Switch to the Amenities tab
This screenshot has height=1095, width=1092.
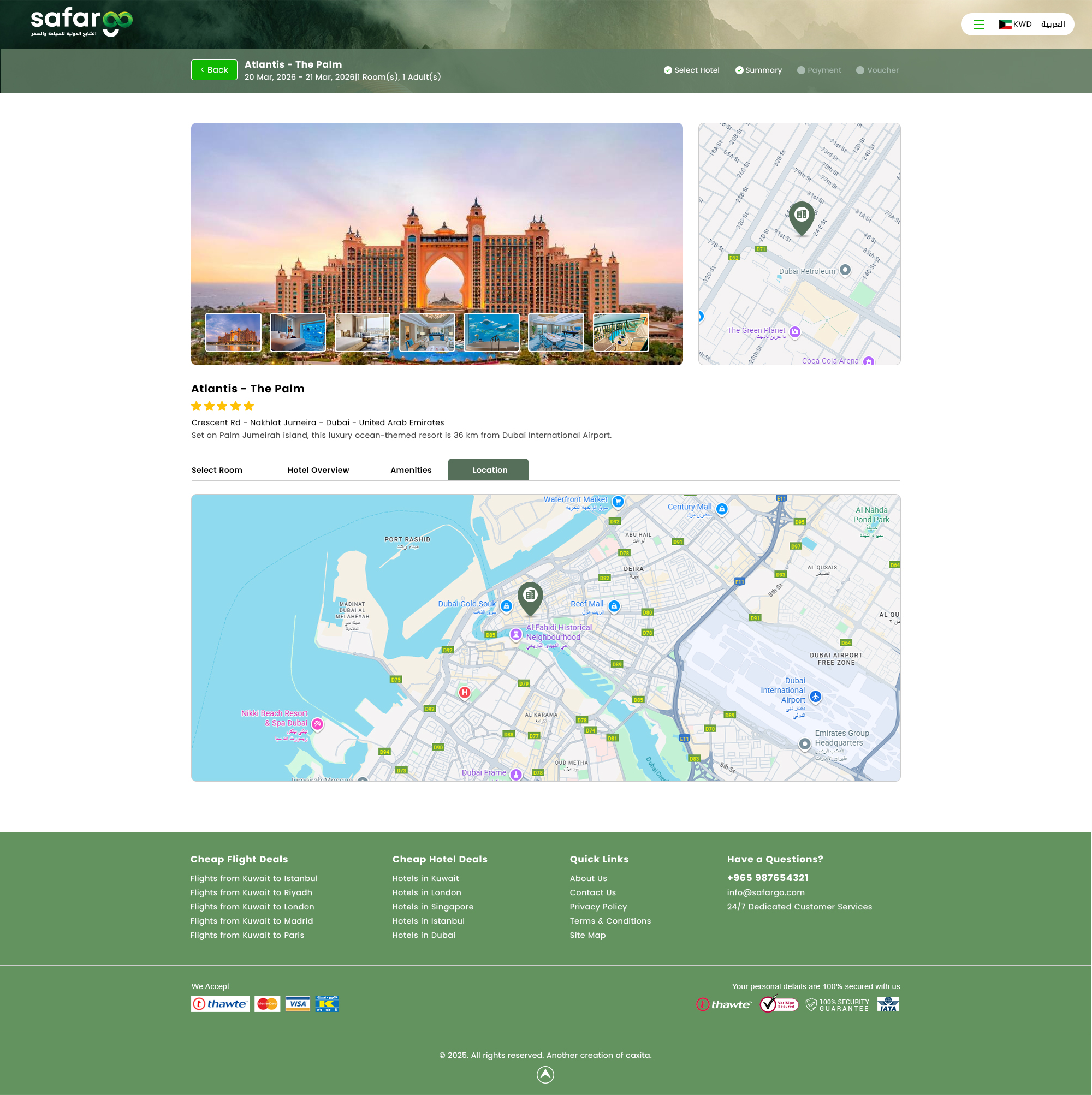[x=411, y=470]
